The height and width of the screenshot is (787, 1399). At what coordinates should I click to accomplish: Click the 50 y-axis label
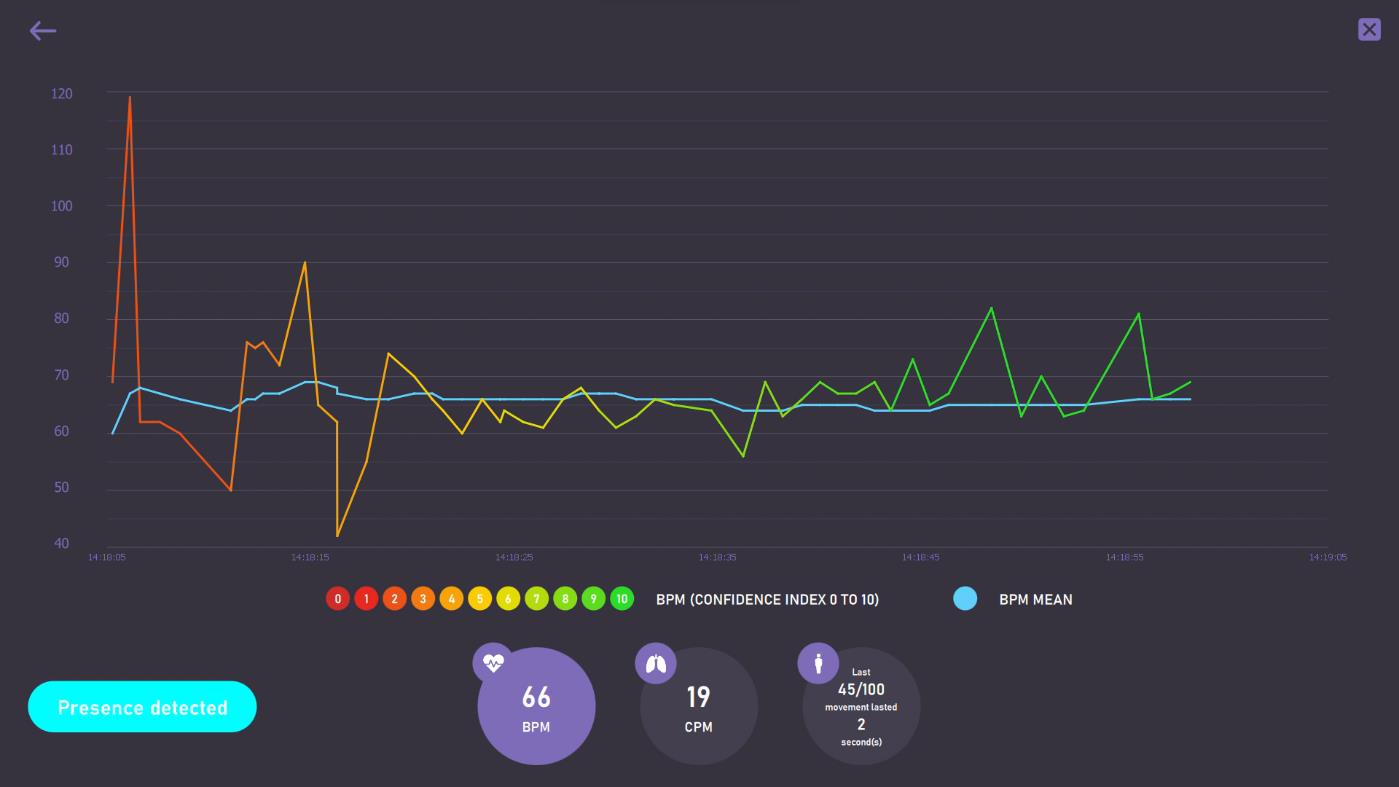coord(62,488)
